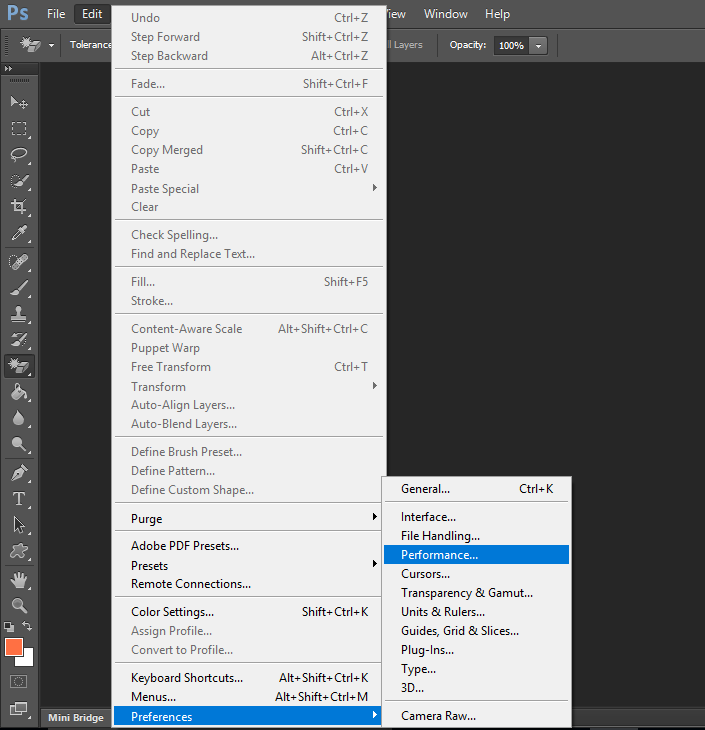Image resolution: width=705 pixels, height=730 pixels.
Task: Select the Blur tool
Action: pyautogui.click(x=19, y=418)
